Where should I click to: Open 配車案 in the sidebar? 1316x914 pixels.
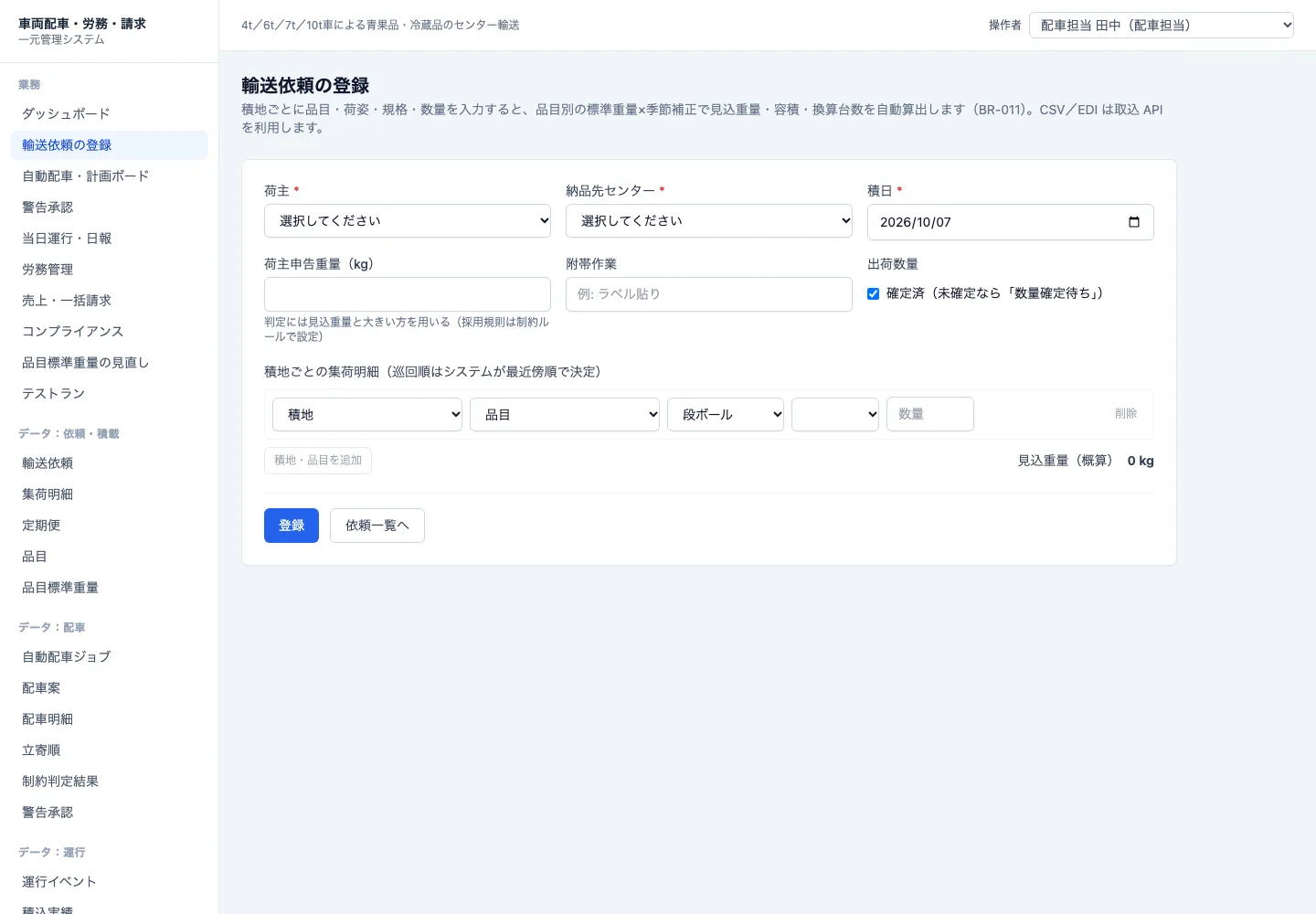(x=110, y=688)
